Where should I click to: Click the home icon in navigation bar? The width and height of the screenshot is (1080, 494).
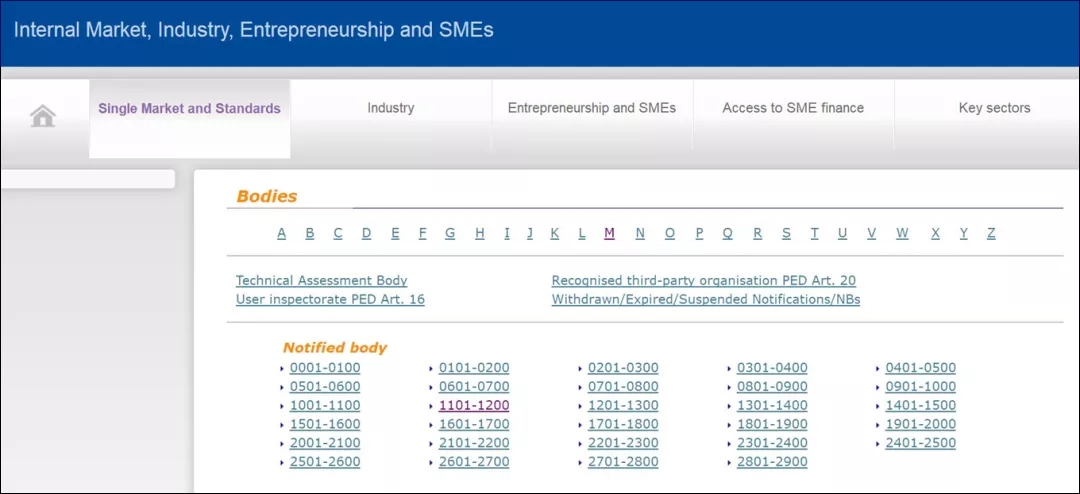click(43, 117)
